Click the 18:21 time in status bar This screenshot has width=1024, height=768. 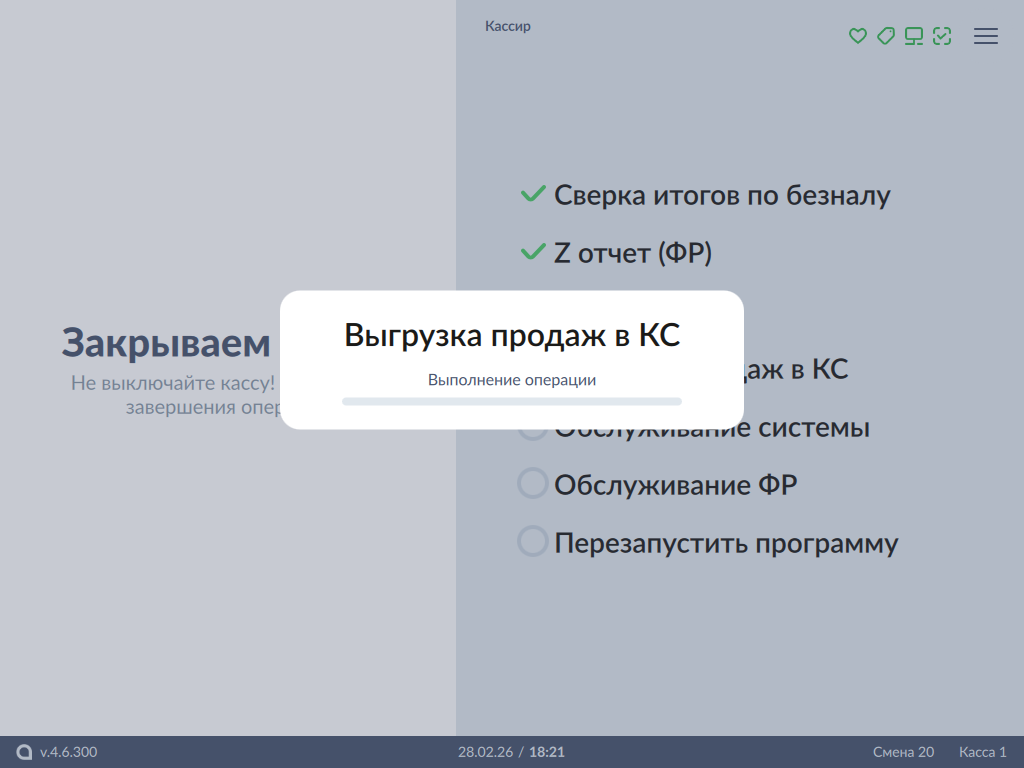click(x=547, y=752)
